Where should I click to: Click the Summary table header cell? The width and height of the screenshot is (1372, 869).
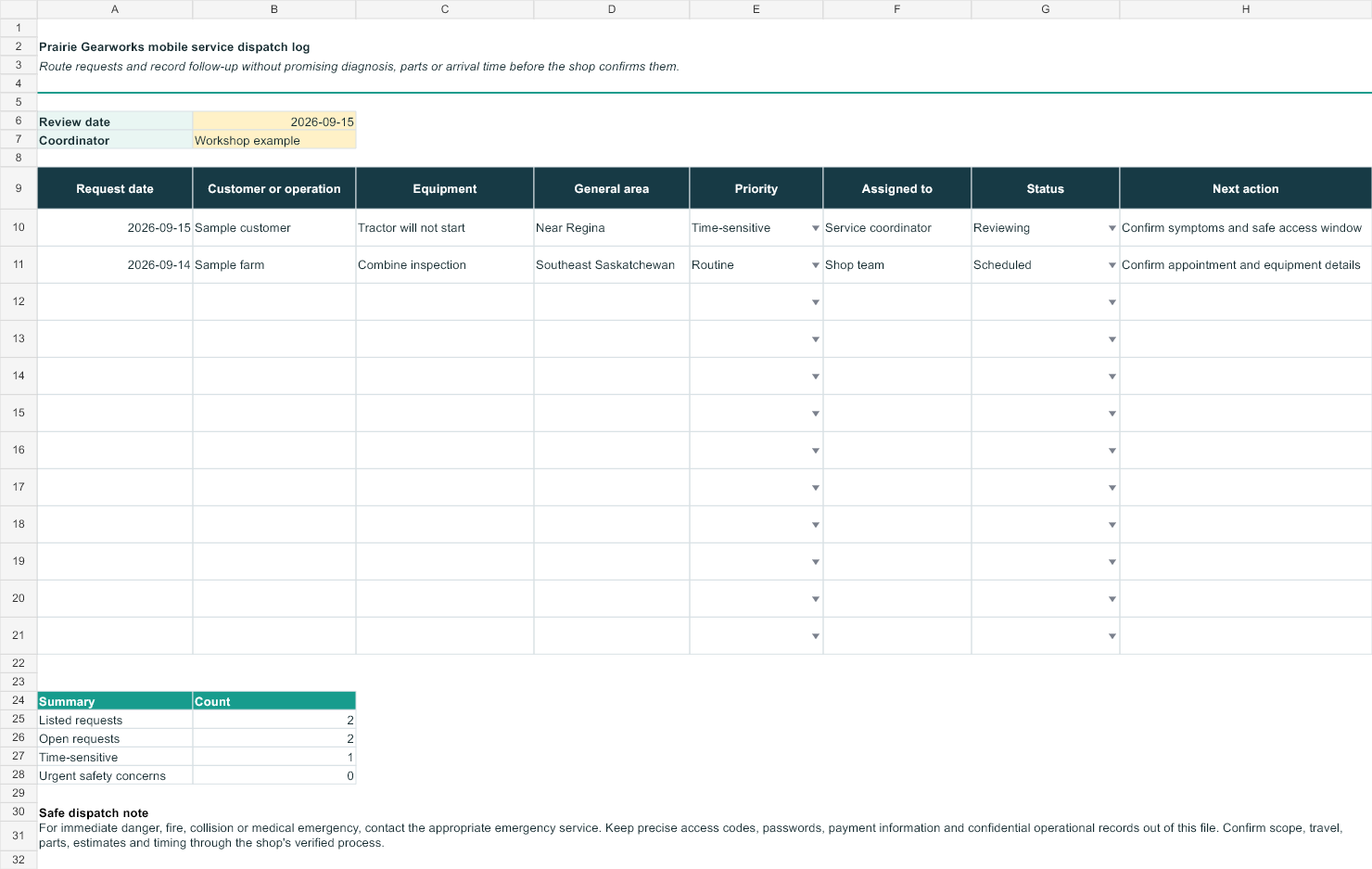pyautogui.click(x=115, y=701)
